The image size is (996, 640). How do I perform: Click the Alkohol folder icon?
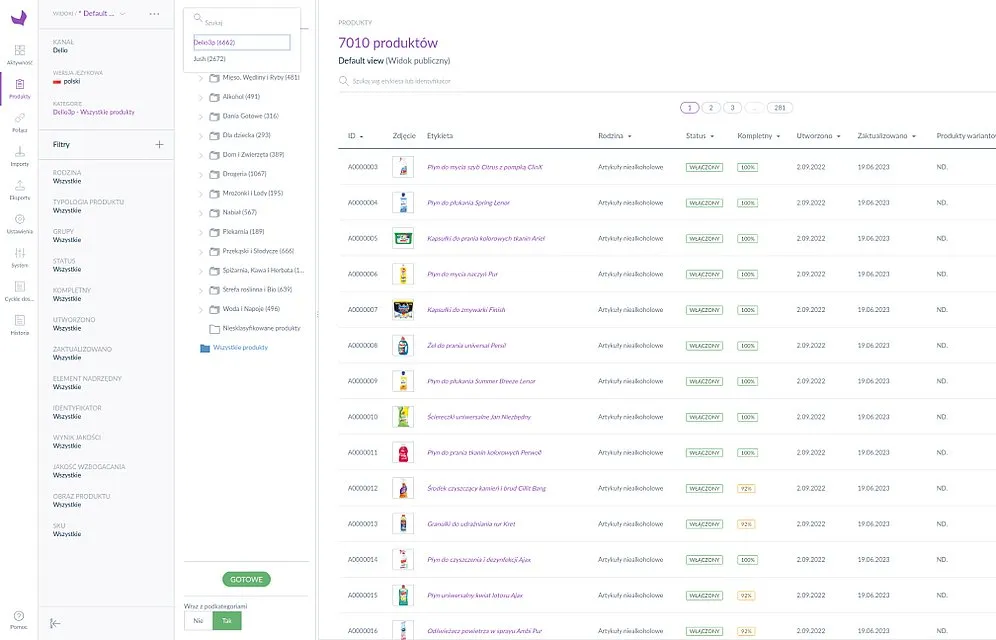[x=215, y=97]
